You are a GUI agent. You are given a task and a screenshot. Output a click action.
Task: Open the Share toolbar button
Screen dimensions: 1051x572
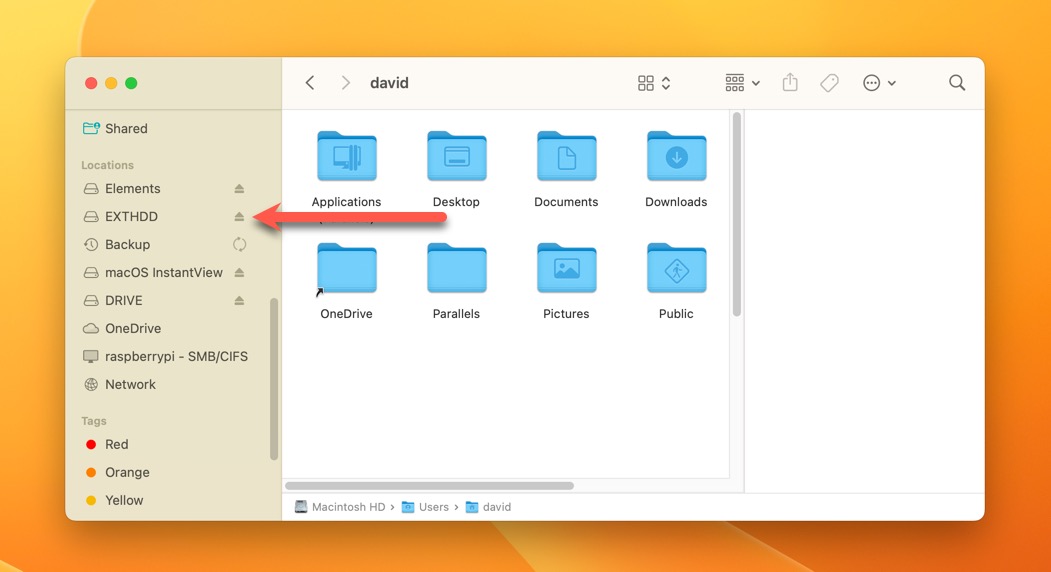pyautogui.click(x=790, y=82)
